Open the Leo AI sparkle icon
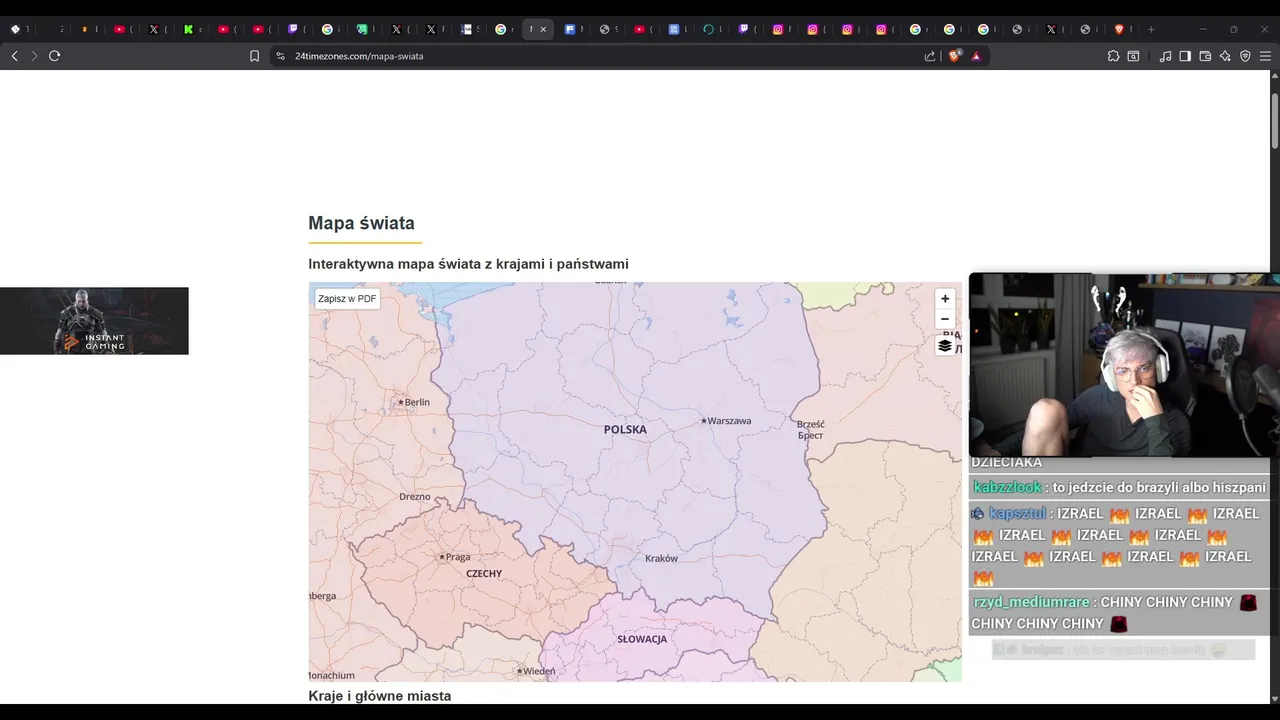 (x=1225, y=56)
